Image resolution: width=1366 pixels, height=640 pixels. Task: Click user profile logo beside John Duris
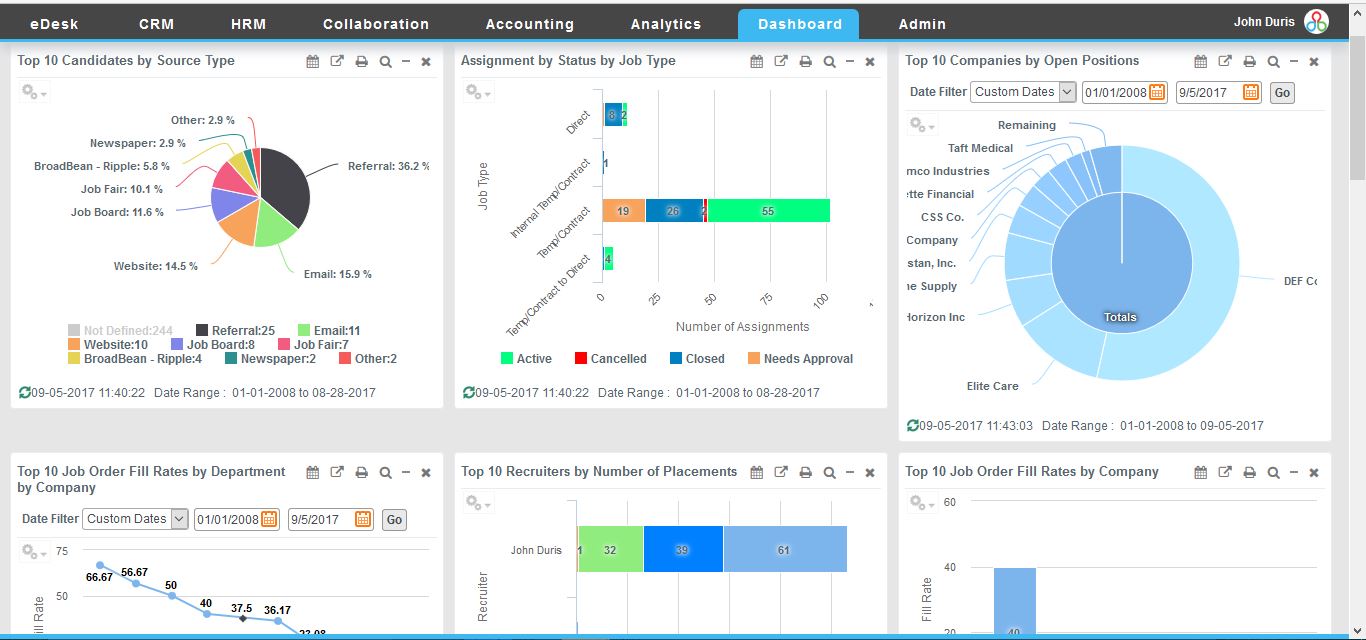click(x=1316, y=22)
